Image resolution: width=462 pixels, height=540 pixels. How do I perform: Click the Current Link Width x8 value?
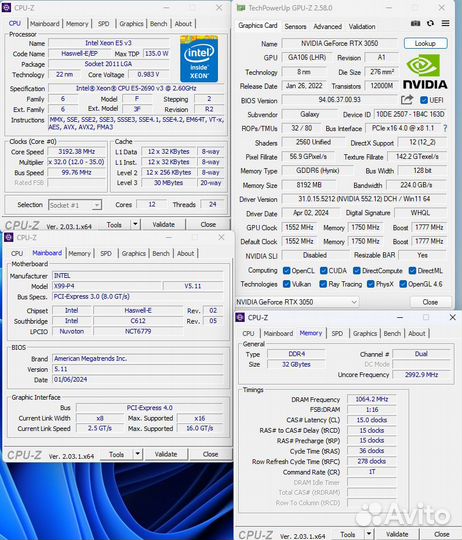pyautogui.click(x=100, y=418)
